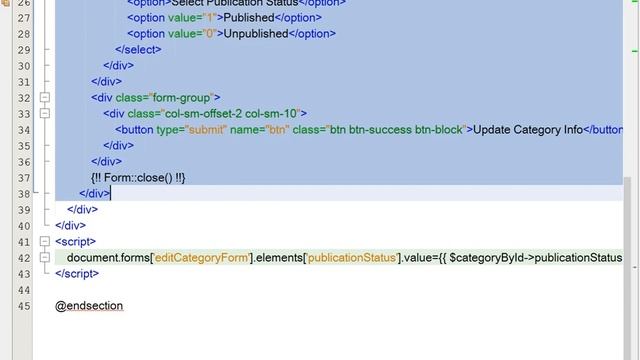Click the </div> tag on line 39
This screenshot has height=360, width=640.
pos(82,209)
